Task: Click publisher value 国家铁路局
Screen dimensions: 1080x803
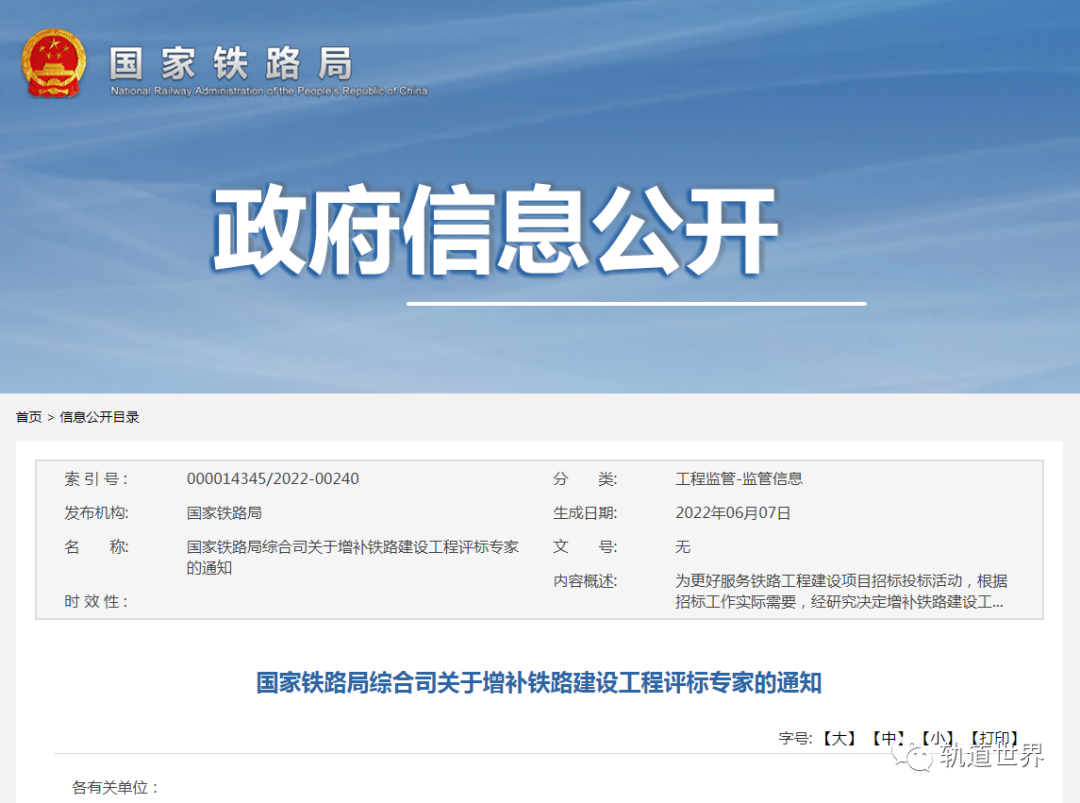Action: pyautogui.click(x=224, y=513)
